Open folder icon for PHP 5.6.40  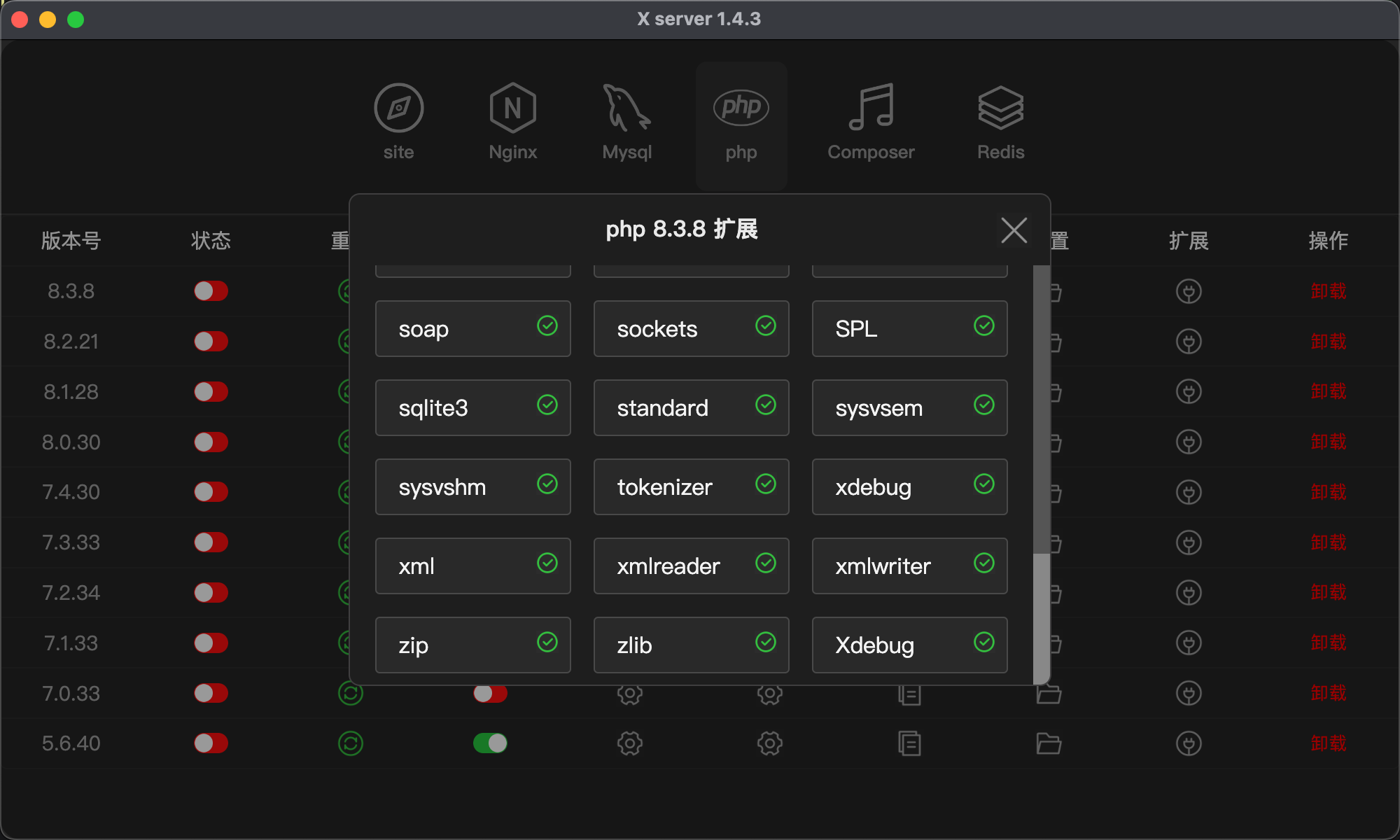pos(1049,743)
